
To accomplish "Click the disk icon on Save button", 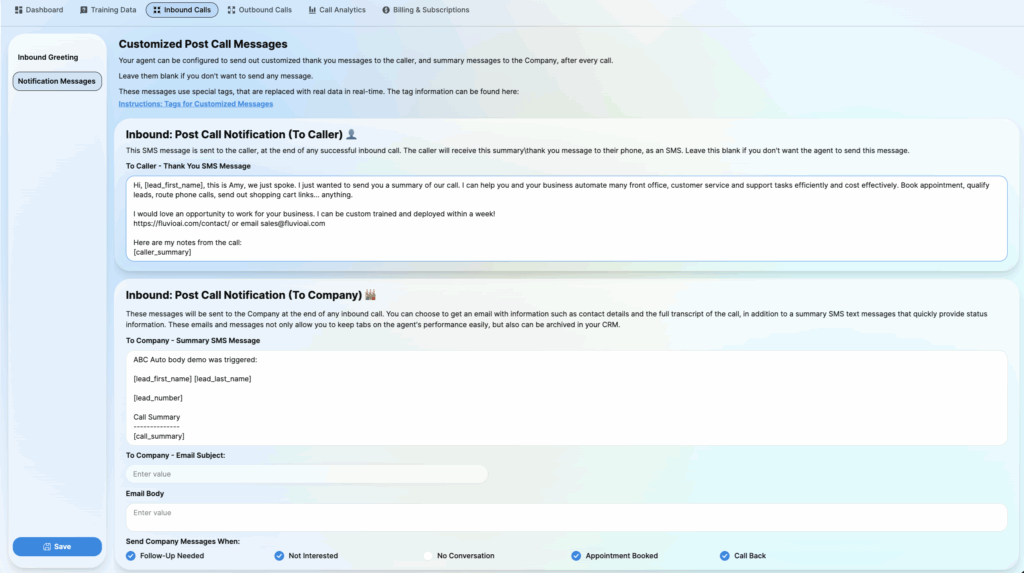I will click(x=47, y=547).
